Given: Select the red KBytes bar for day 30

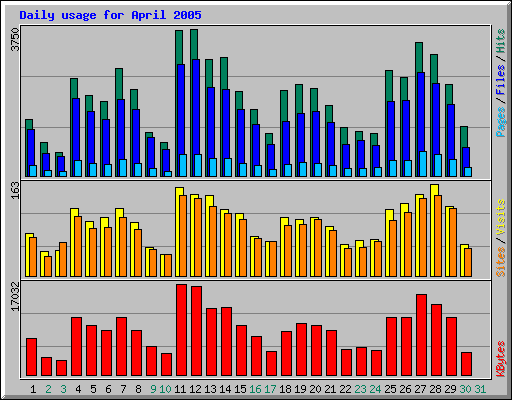Looking at the screenshot, I should 467,364.
